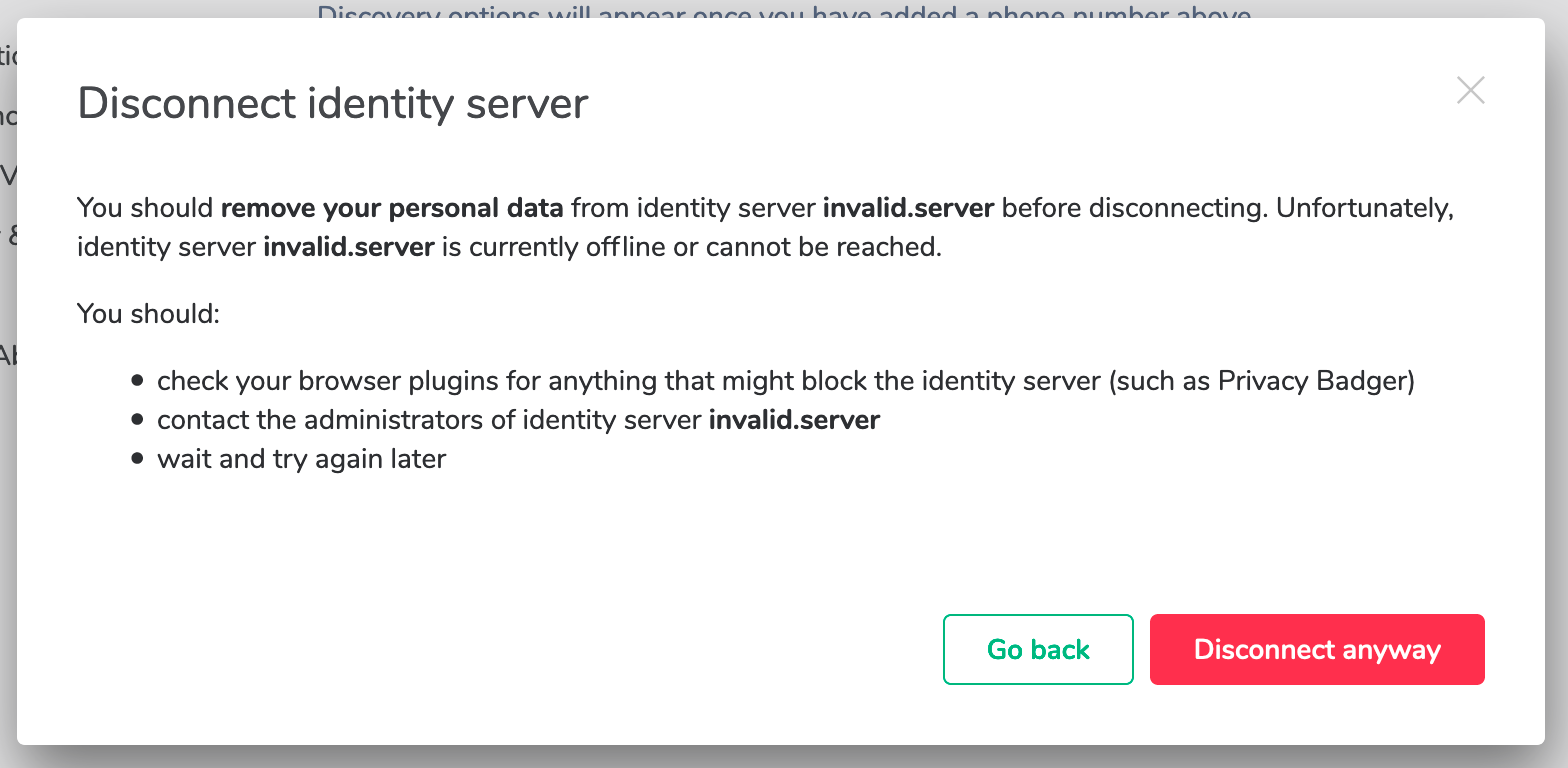Select the Disconnect identity server heading
Image resolution: width=1568 pixels, height=768 pixels.
coord(333,104)
